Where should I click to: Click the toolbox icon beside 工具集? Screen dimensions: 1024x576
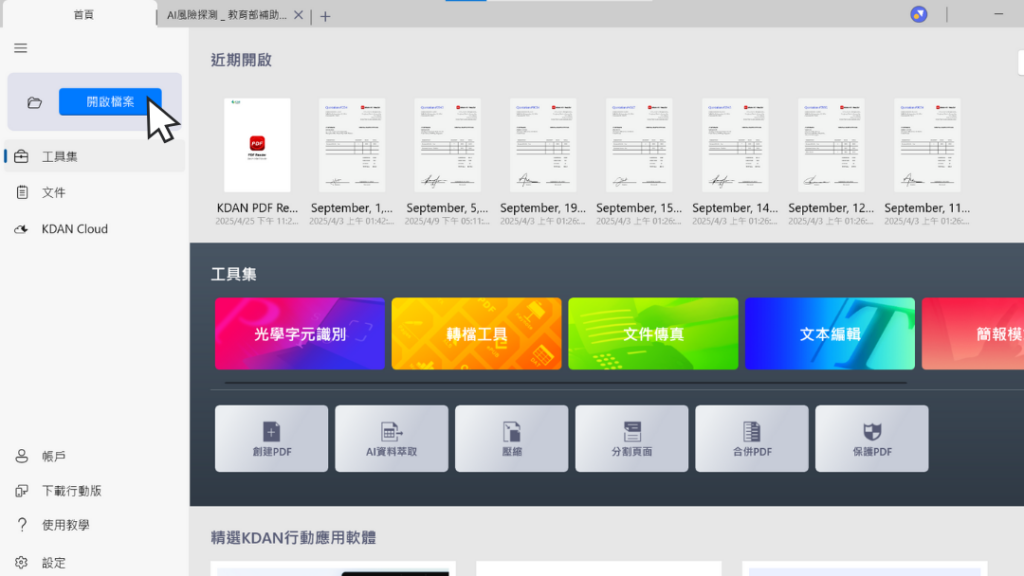click(x=22, y=157)
